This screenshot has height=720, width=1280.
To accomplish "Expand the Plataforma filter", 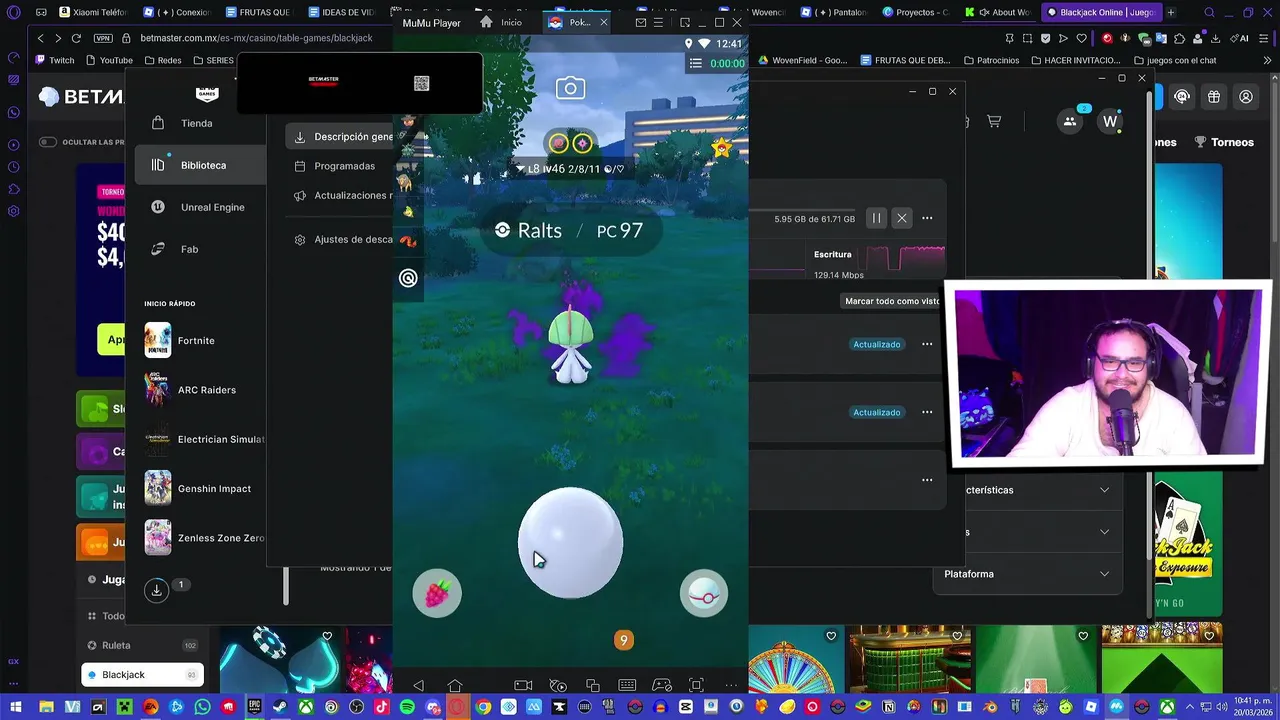I will pos(1027,574).
